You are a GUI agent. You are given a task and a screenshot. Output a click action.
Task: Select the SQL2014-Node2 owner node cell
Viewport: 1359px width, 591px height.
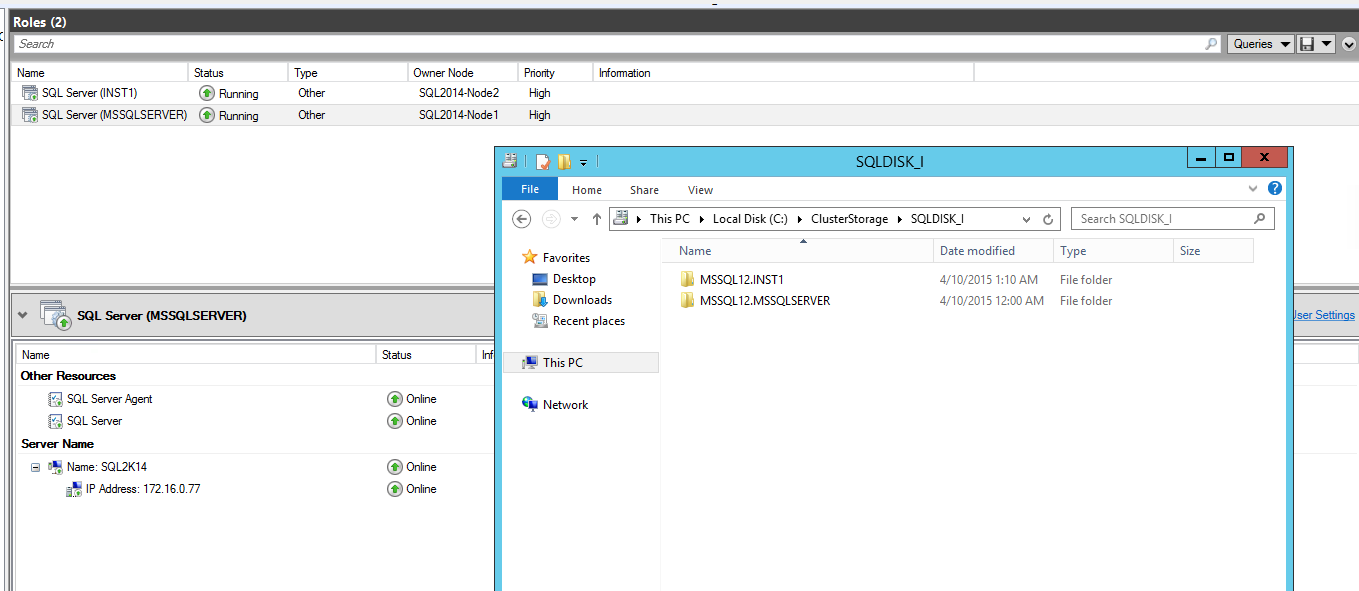click(x=458, y=93)
